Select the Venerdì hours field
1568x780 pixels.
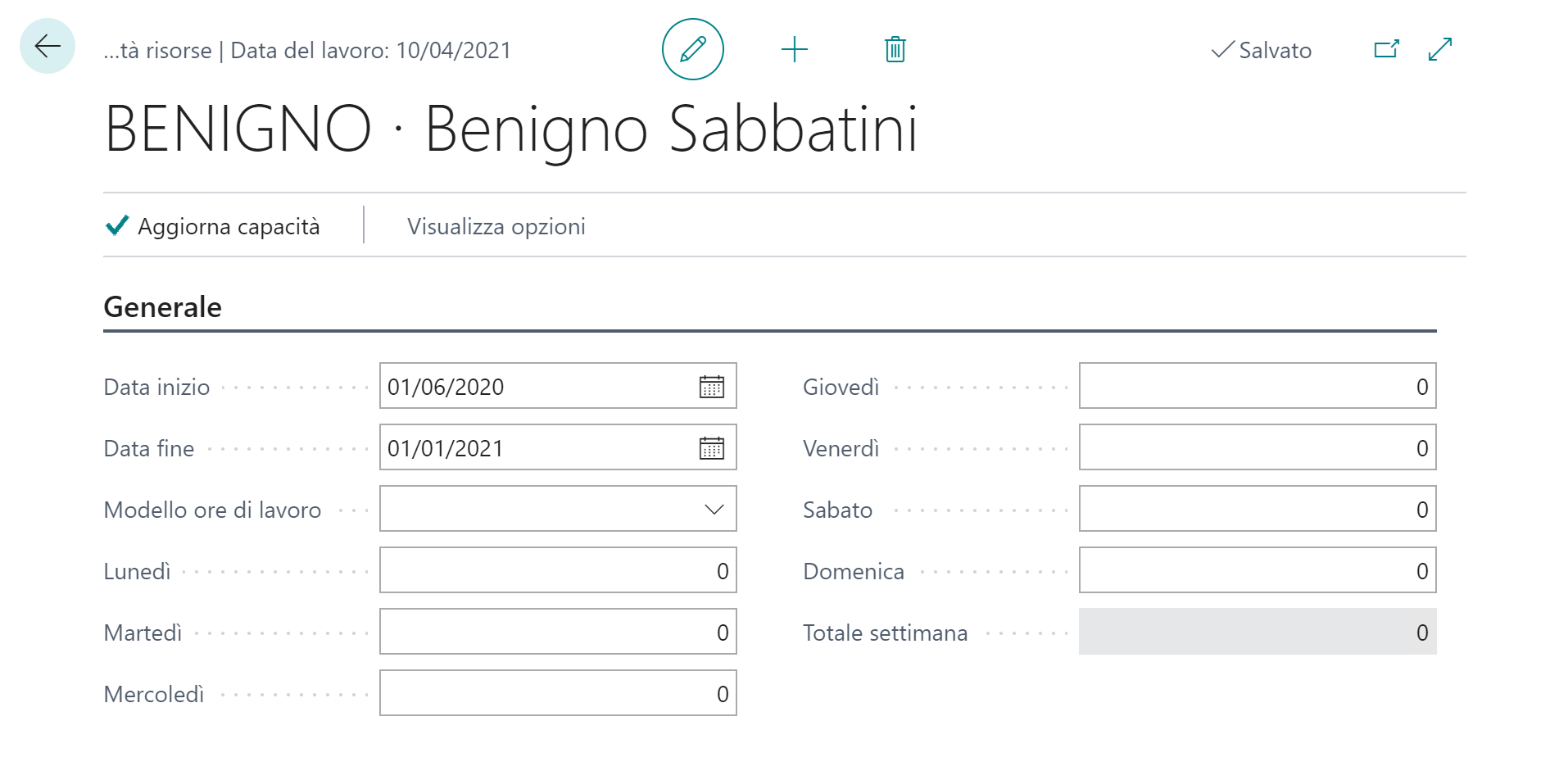[1258, 447]
